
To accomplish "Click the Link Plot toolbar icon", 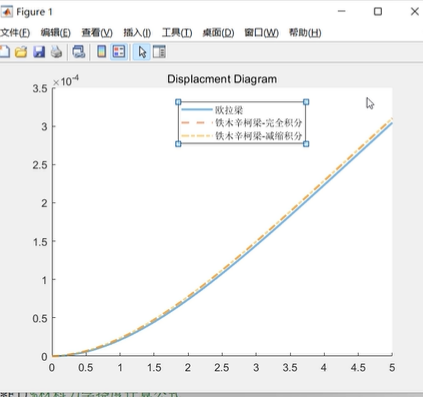I will [79, 52].
